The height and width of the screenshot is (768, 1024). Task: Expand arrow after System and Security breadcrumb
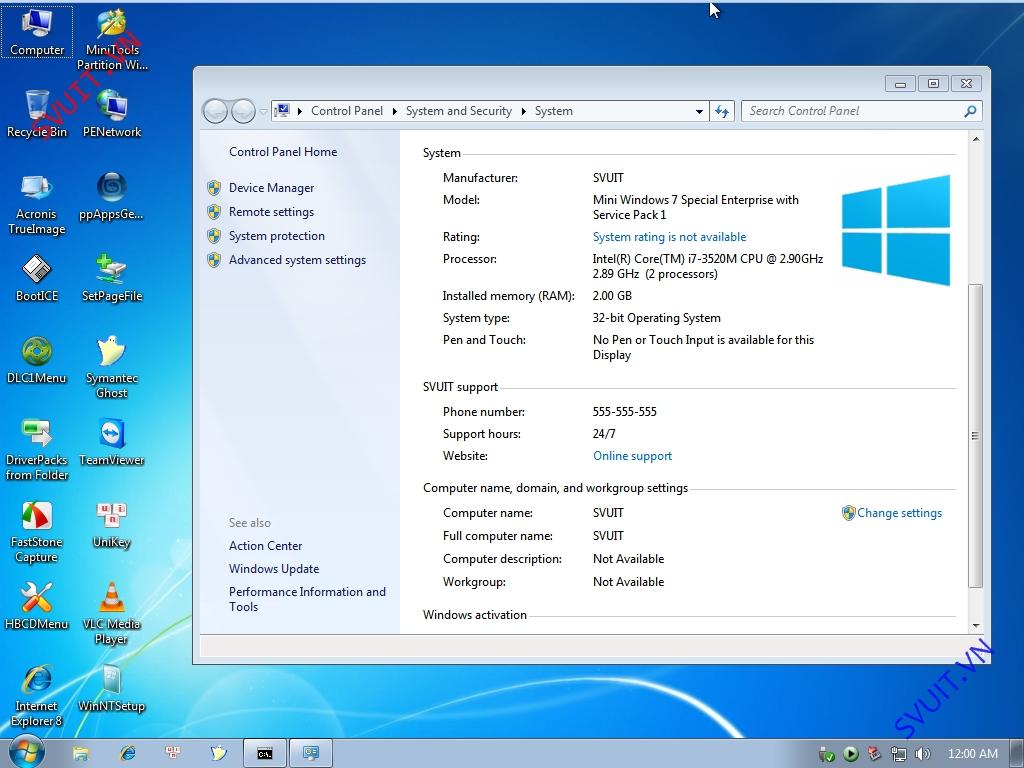tap(524, 112)
